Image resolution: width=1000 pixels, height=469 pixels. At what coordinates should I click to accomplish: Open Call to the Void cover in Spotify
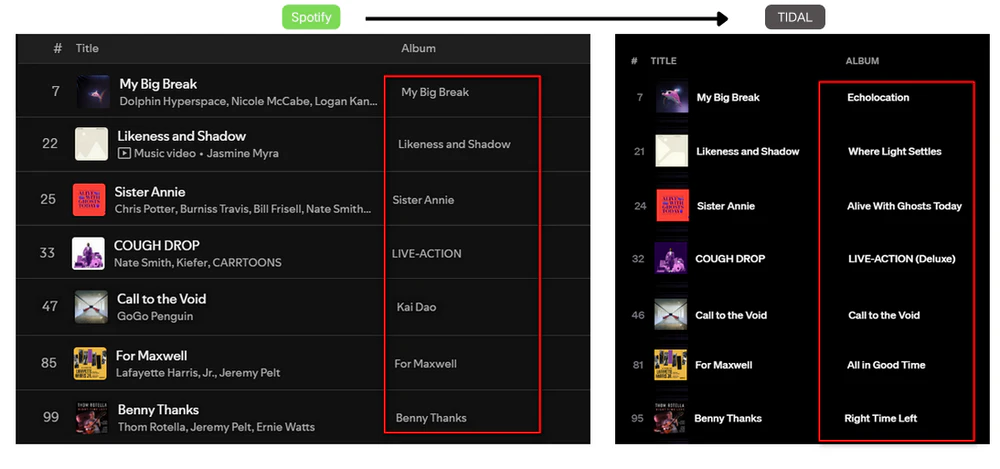coord(91,307)
